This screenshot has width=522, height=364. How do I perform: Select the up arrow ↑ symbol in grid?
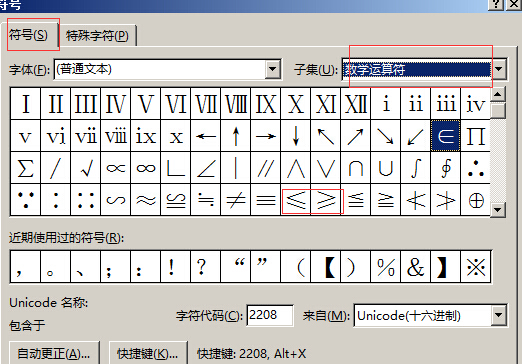point(236,136)
